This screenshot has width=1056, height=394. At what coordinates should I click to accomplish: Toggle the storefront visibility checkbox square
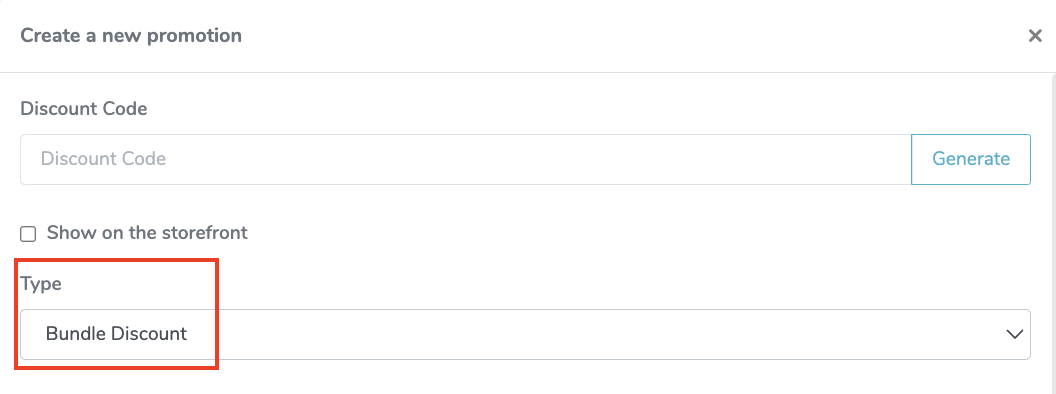(x=28, y=234)
